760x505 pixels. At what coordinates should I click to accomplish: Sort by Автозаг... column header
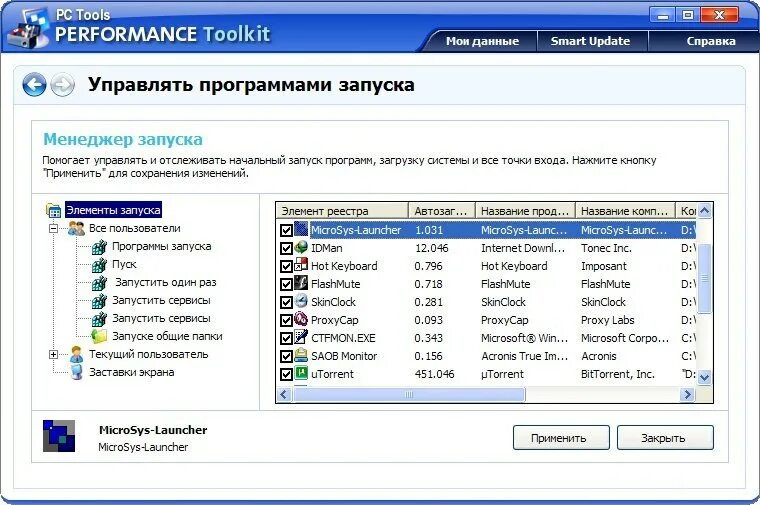(442, 211)
